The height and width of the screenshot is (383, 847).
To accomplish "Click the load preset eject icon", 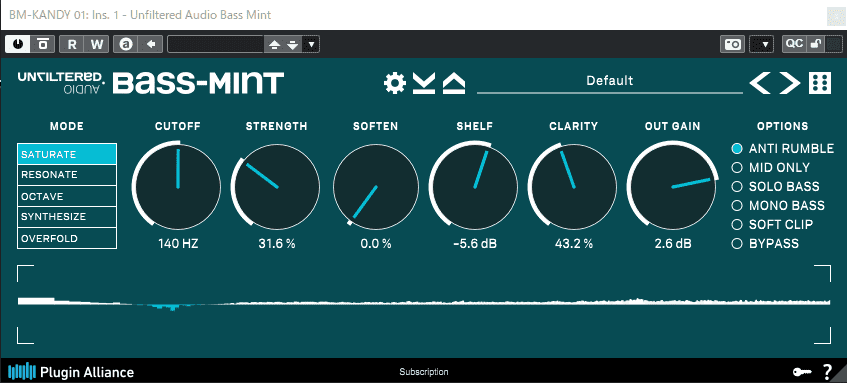I will click(454, 83).
